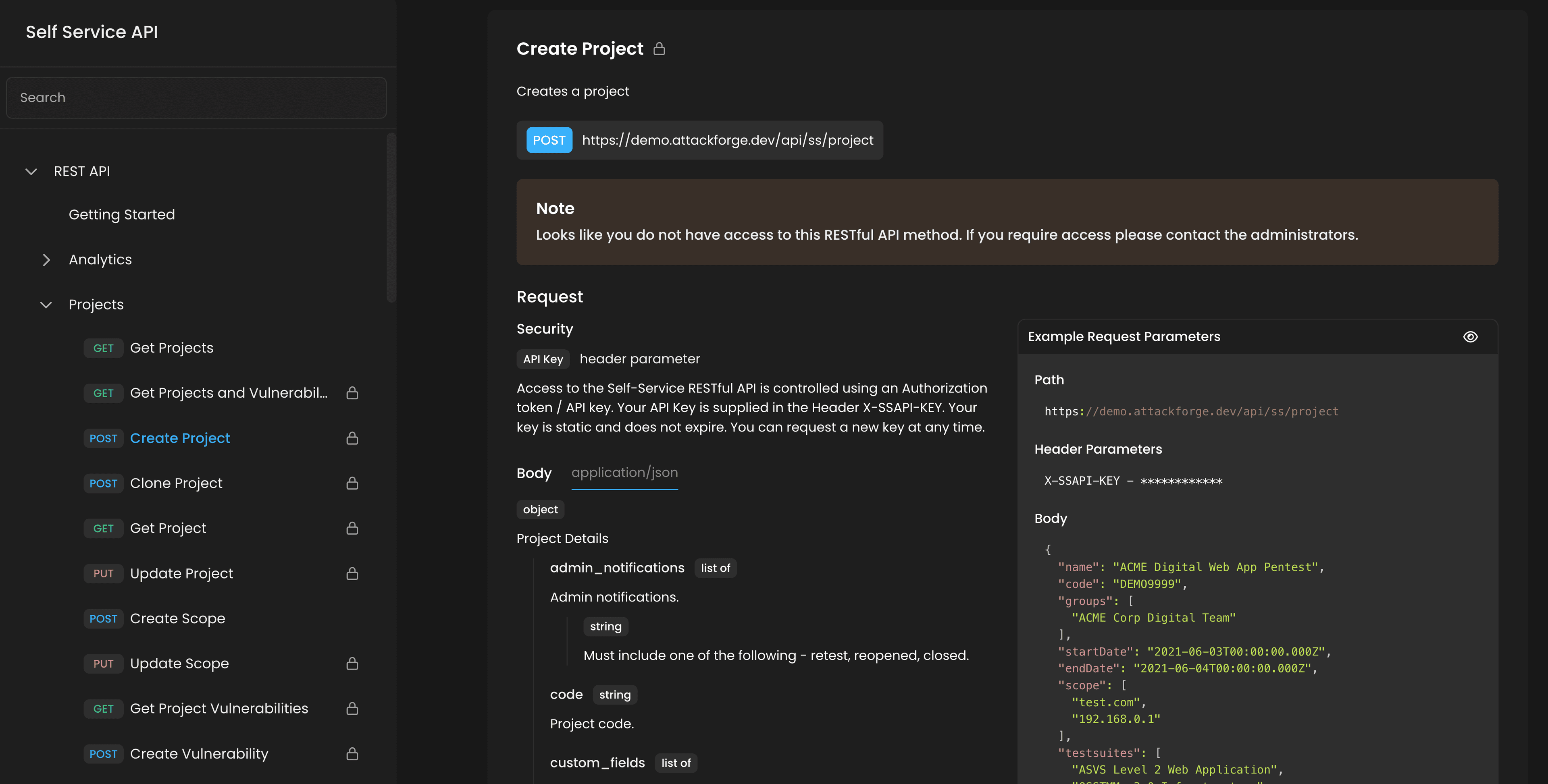Image resolution: width=1548 pixels, height=784 pixels.
Task: Open Getting Started page
Action: [122, 214]
